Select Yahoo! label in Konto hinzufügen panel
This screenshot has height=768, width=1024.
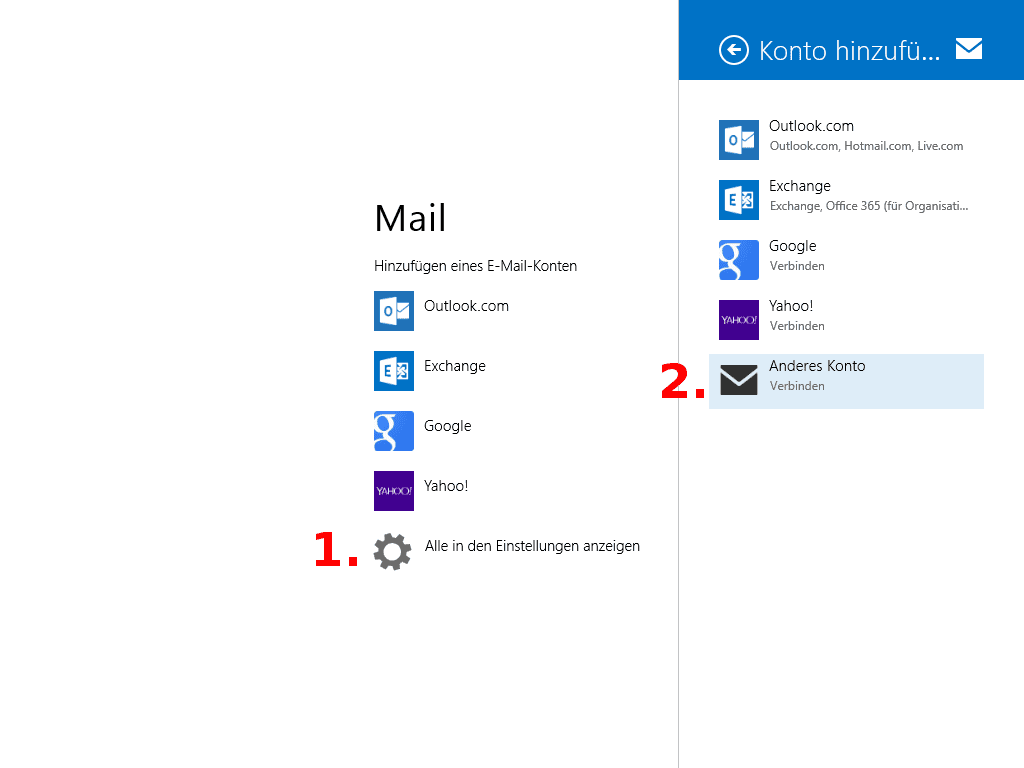point(791,306)
